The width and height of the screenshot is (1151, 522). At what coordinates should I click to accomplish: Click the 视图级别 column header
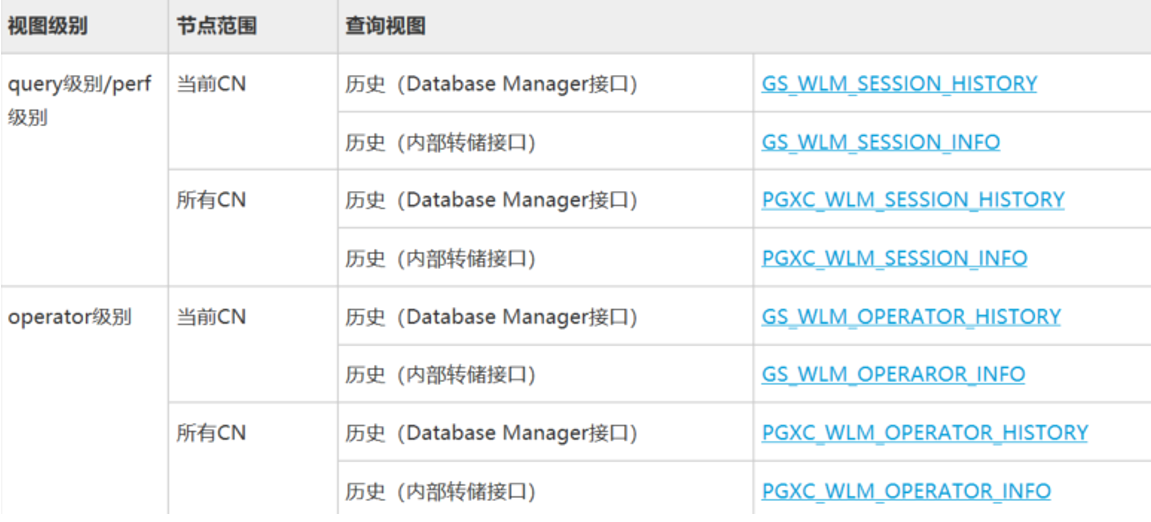coord(47,26)
